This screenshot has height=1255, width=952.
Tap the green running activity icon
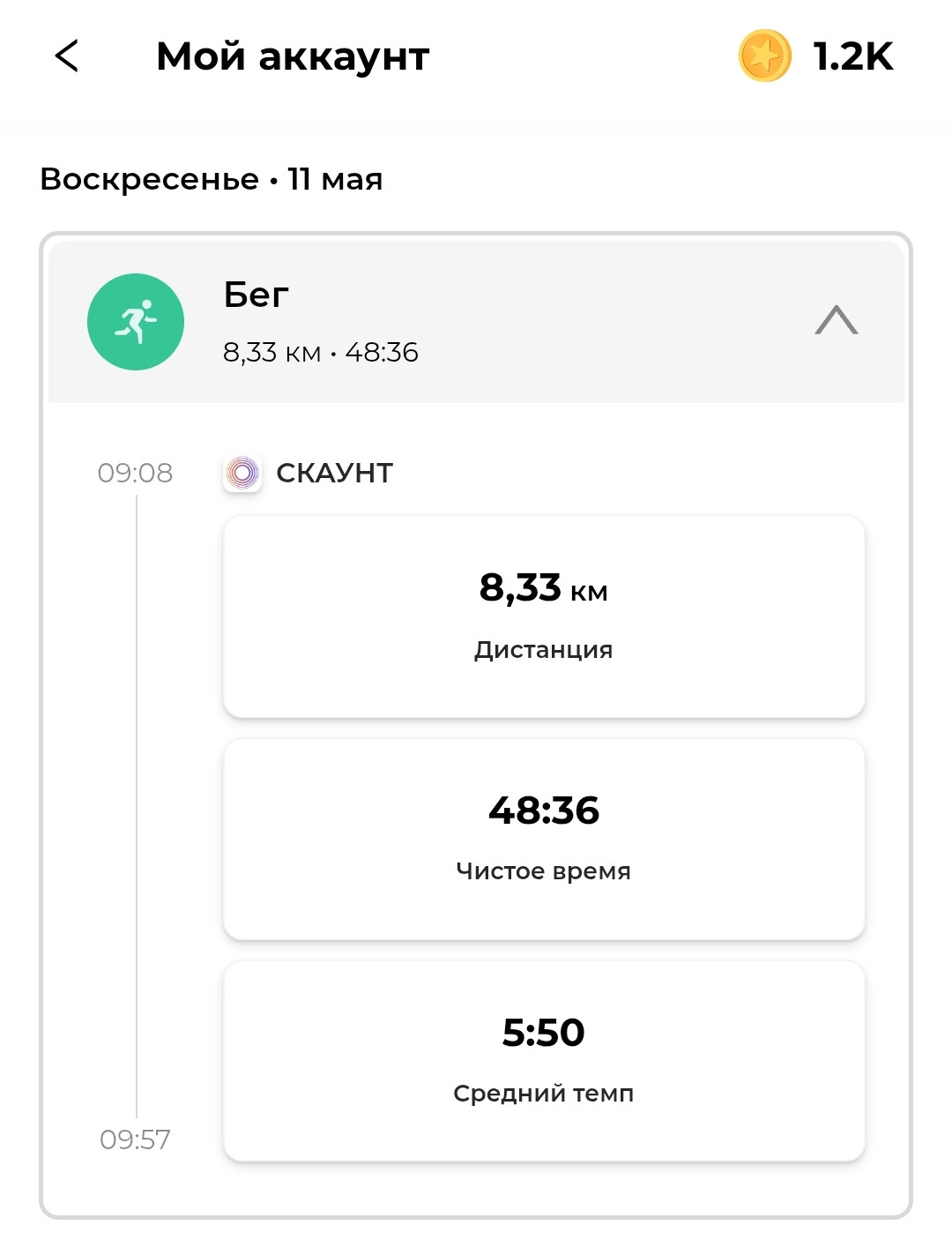[x=136, y=322]
